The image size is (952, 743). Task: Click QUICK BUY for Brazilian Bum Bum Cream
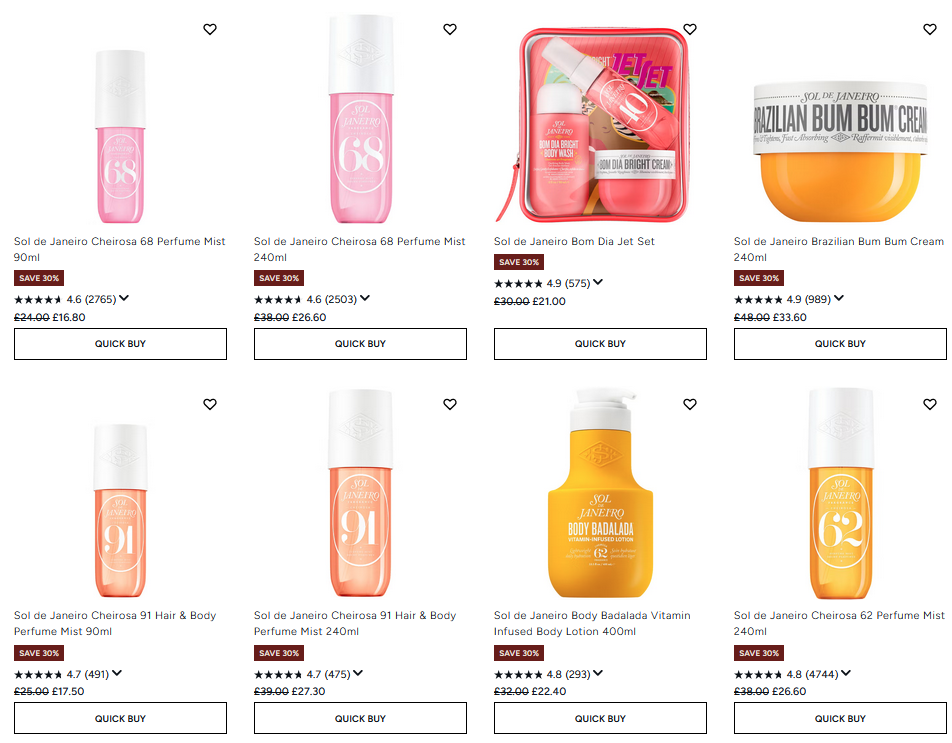click(x=840, y=343)
